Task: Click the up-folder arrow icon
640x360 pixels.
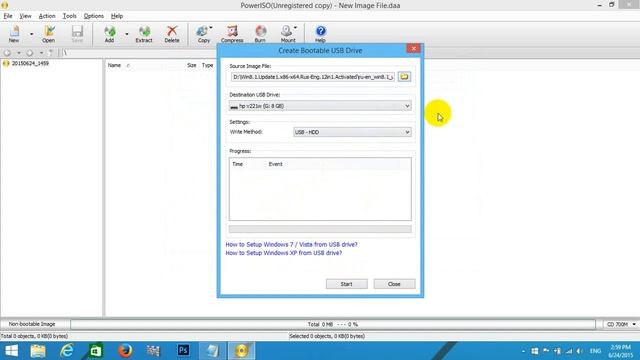Action: pyautogui.click(x=51, y=53)
